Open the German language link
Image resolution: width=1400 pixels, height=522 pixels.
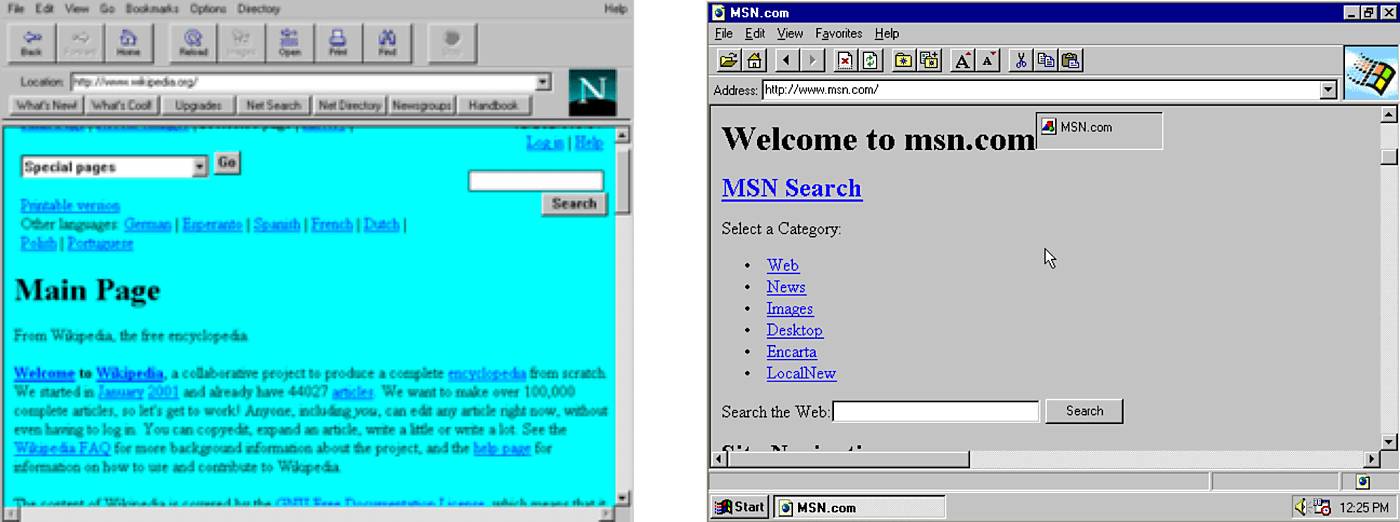147,225
